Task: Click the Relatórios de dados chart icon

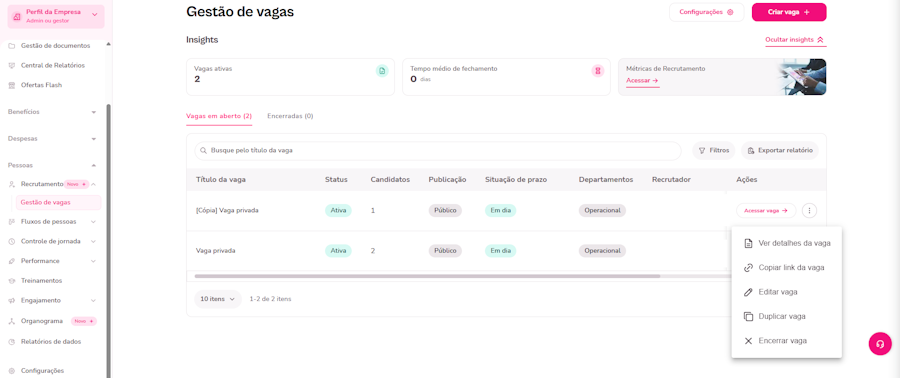Action: tap(11, 341)
